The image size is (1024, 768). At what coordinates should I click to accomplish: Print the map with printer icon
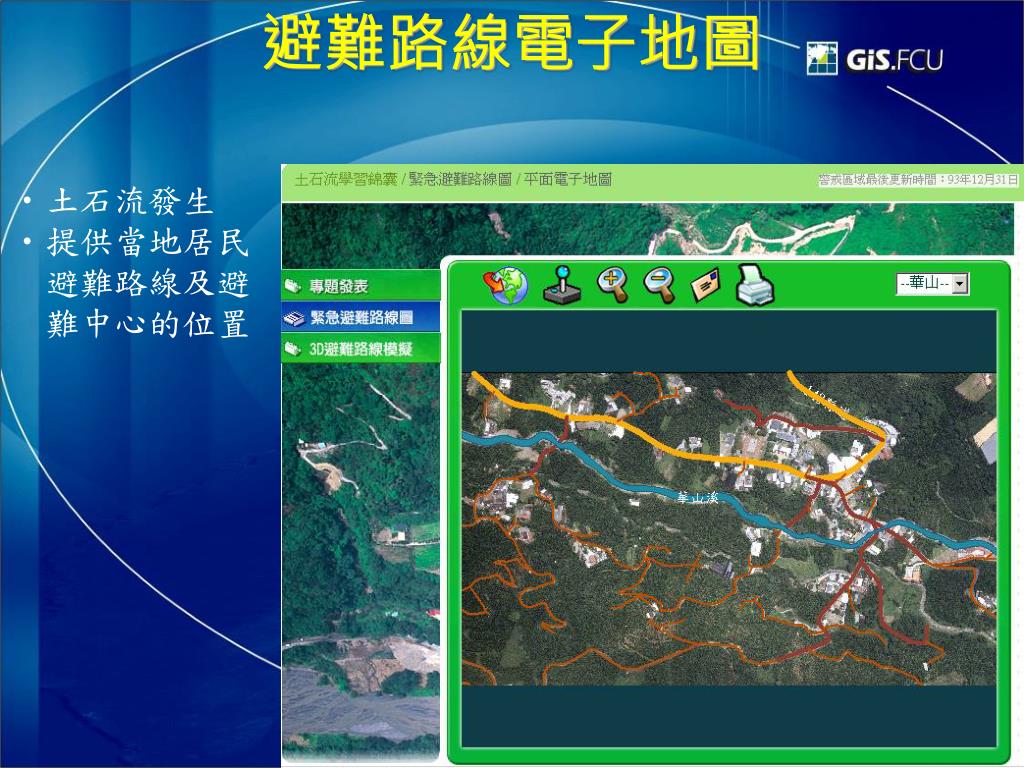point(755,285)
